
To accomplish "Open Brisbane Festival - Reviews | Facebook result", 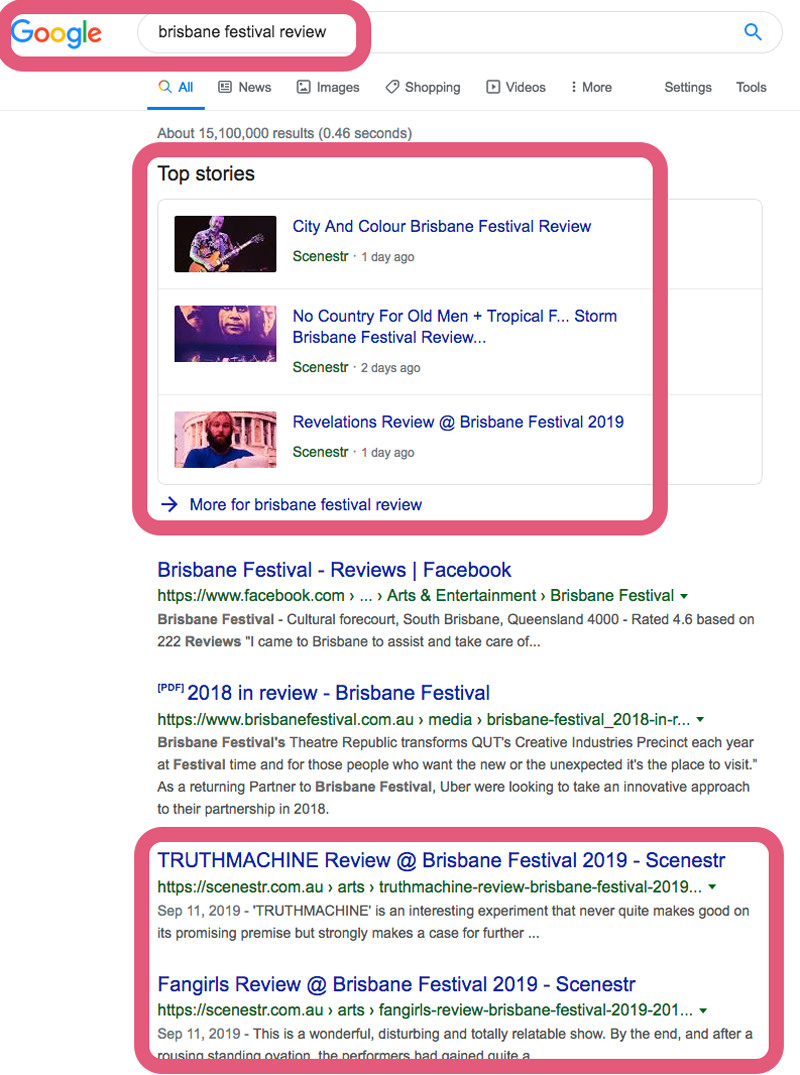I will click(334, 570).
